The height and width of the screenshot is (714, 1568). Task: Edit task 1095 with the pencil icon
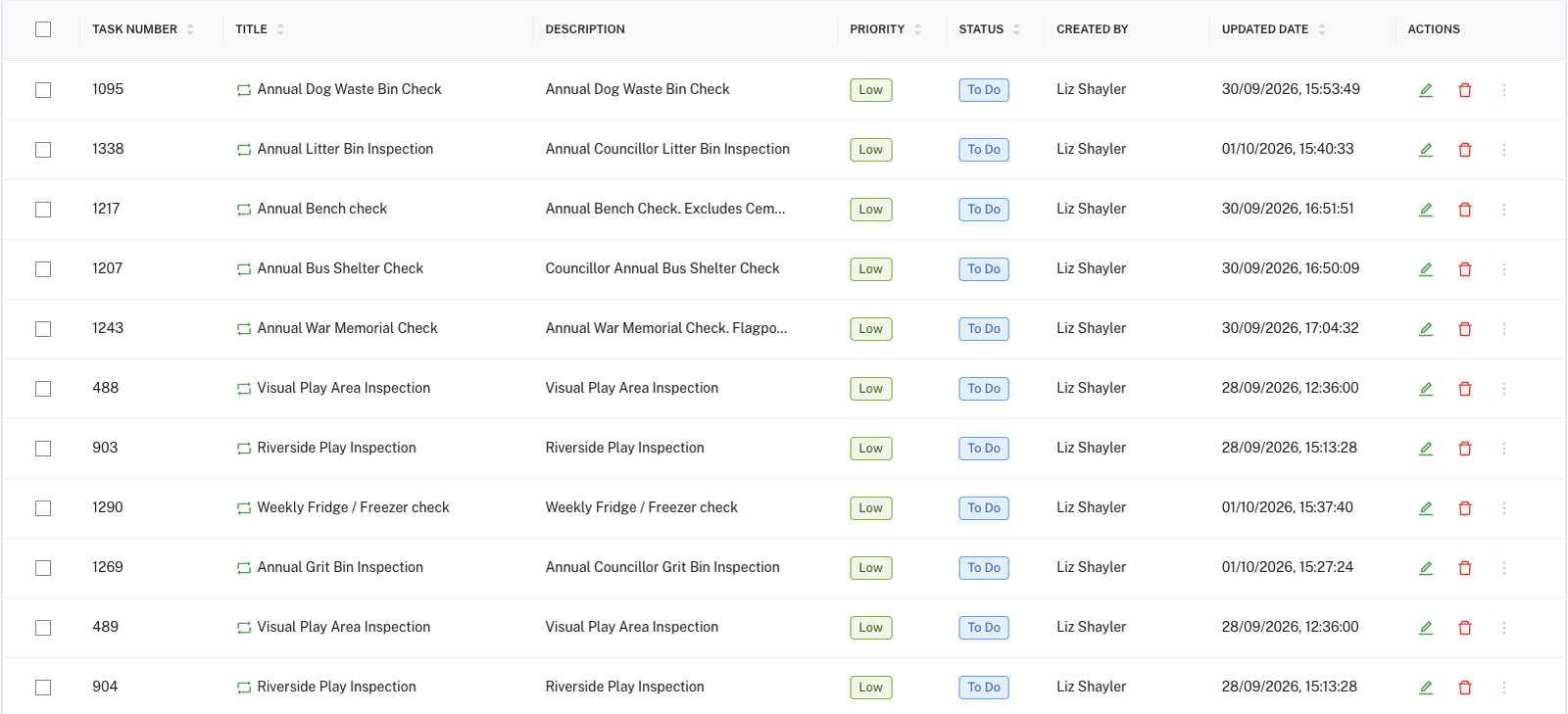pyautogui.click(x=1426, y=90)
